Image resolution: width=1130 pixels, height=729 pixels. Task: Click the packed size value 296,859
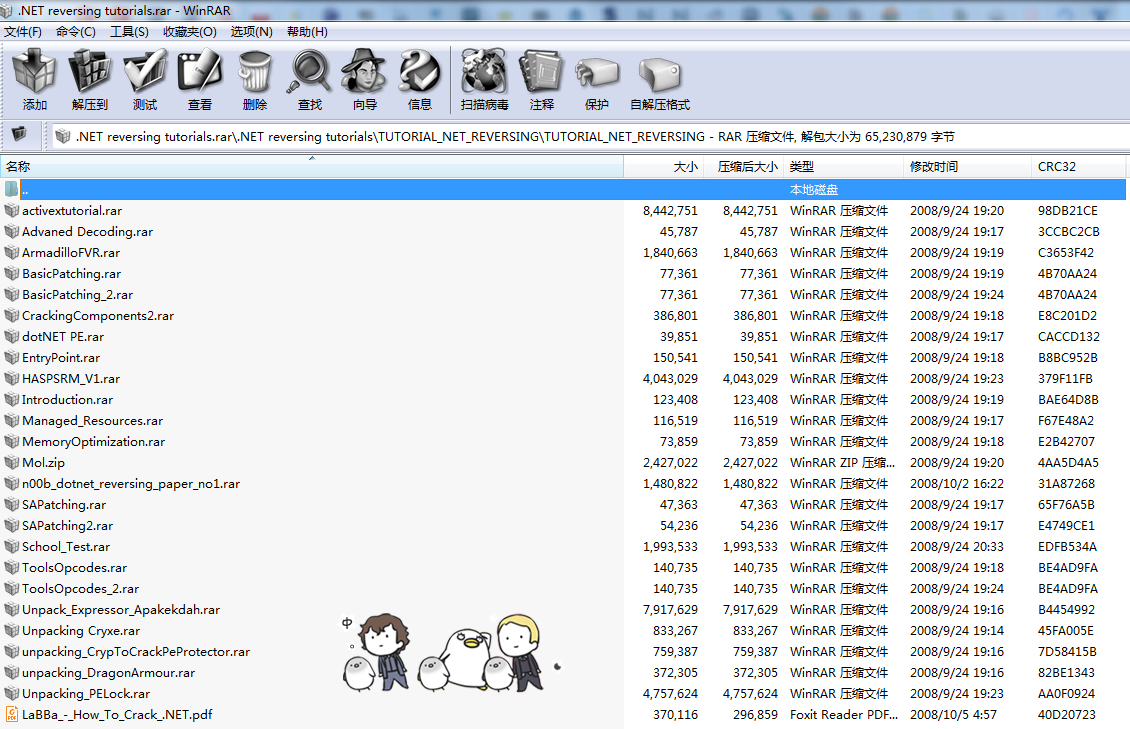click(x=755, y=714)
